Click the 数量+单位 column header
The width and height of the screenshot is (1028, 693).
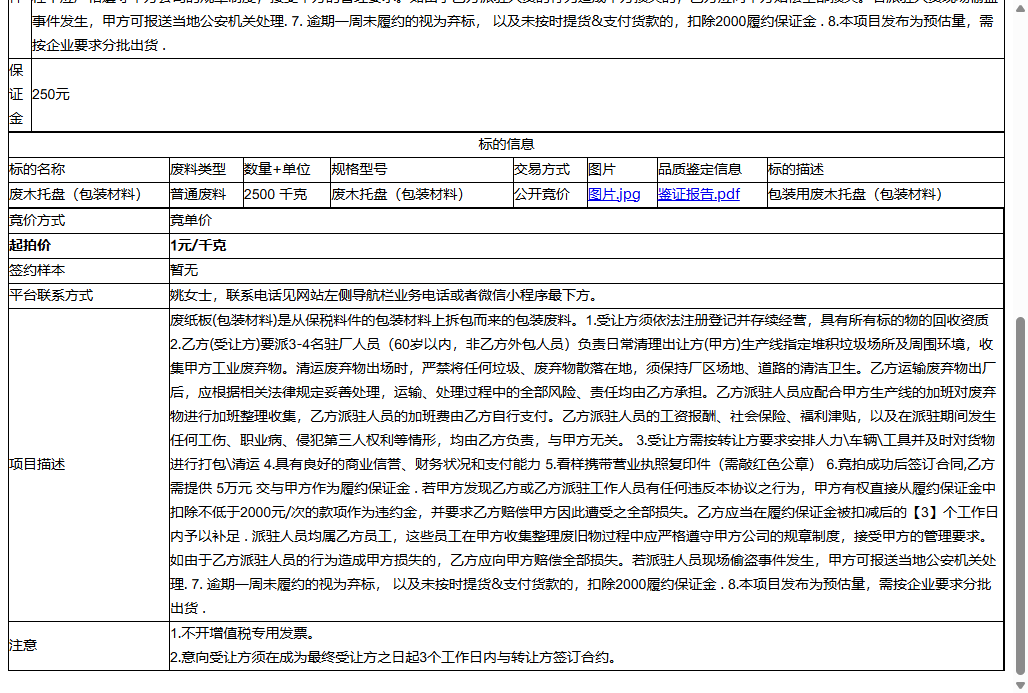(277, 169)
